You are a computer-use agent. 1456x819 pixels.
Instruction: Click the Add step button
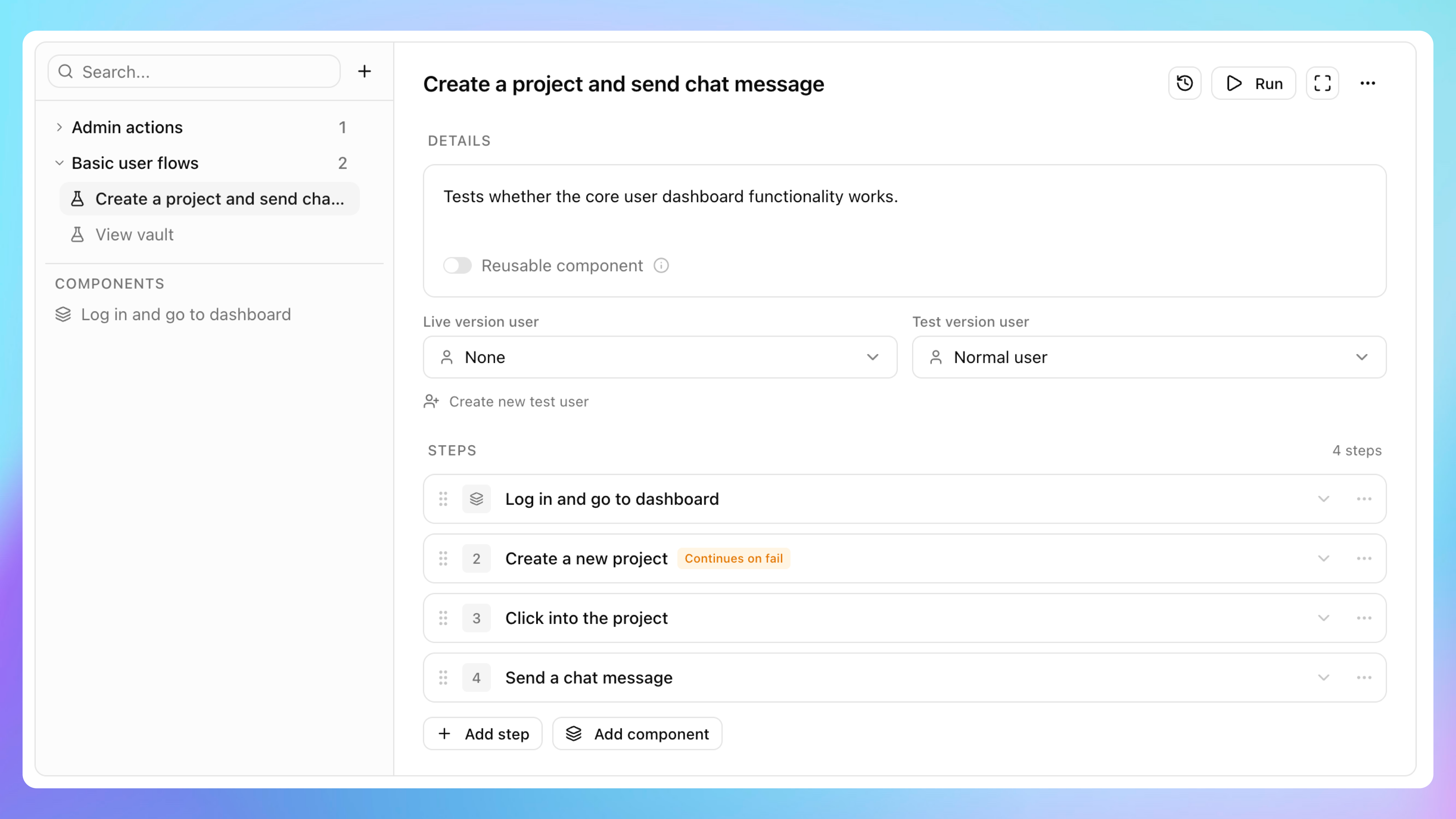coord(483,734)
